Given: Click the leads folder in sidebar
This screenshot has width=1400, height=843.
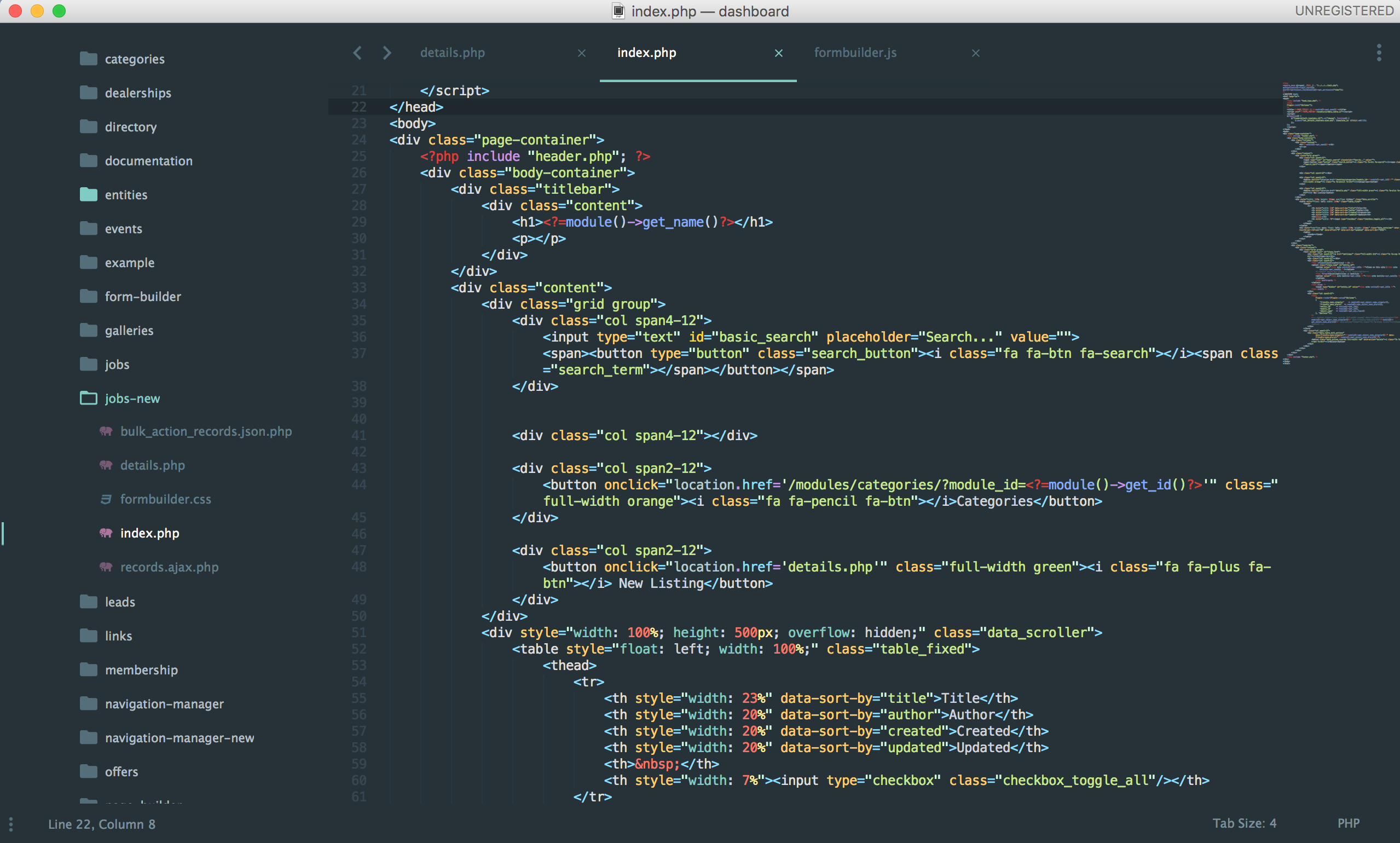Looking at the screenshot, I should pos(121,601).
